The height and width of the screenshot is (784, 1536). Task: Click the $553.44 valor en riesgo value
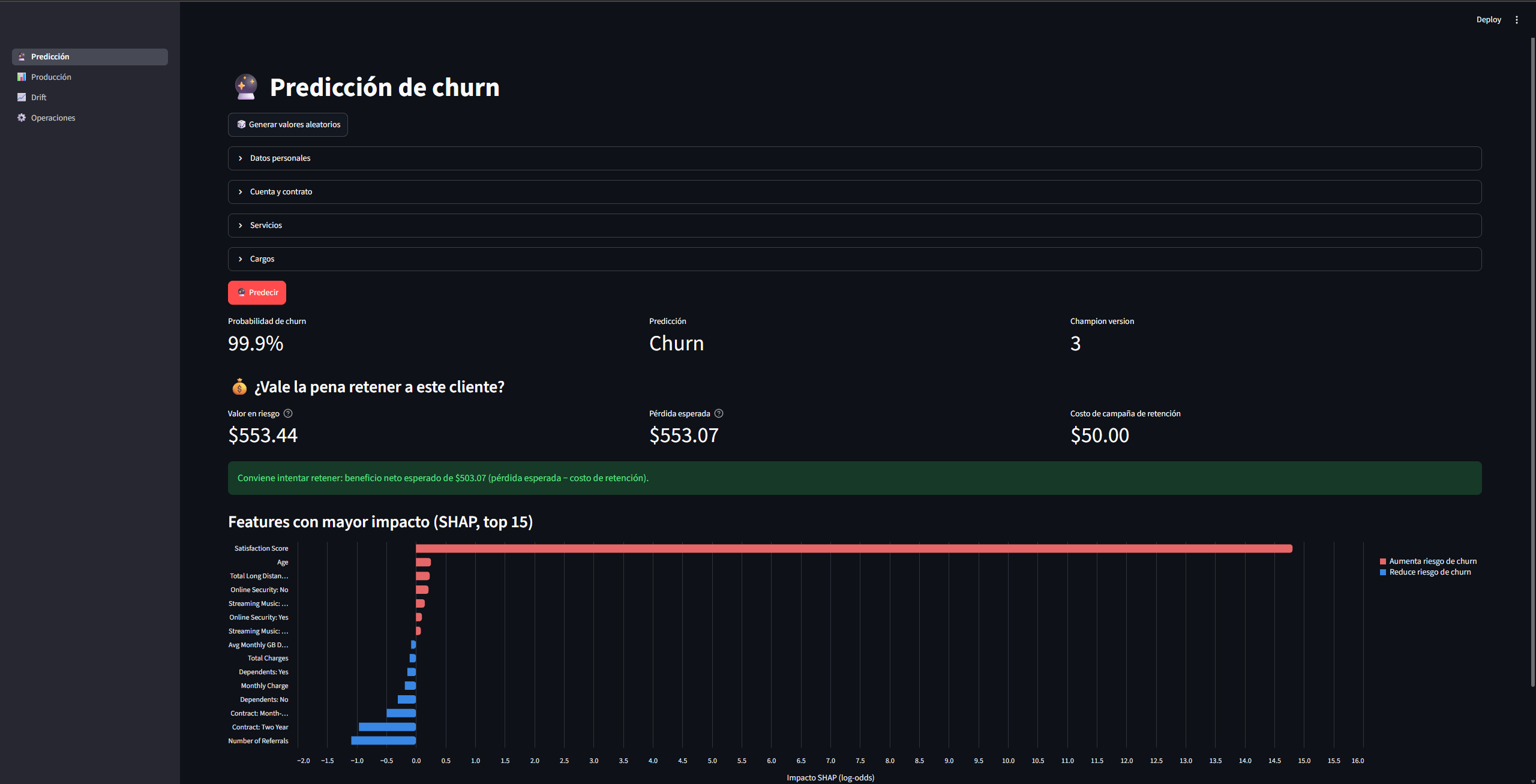click(263, 435)
